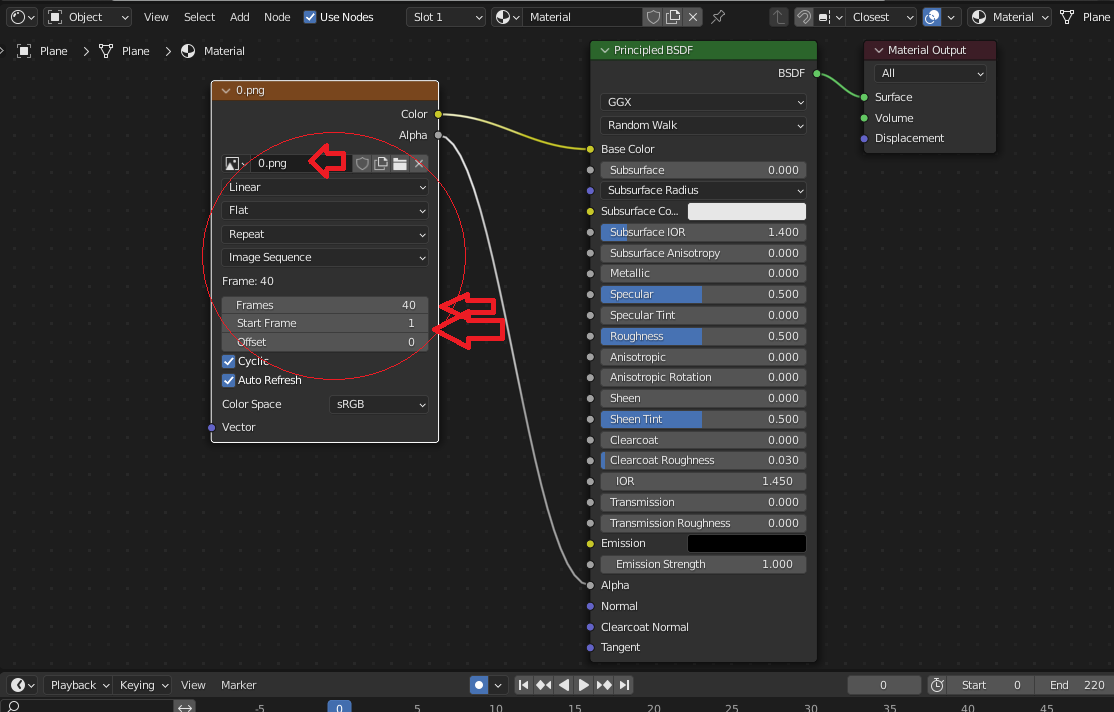Click the duplicate image icon in 0.png node
Image resolution: width=1114 pixels, height=712 pixels.
(381, 163)
